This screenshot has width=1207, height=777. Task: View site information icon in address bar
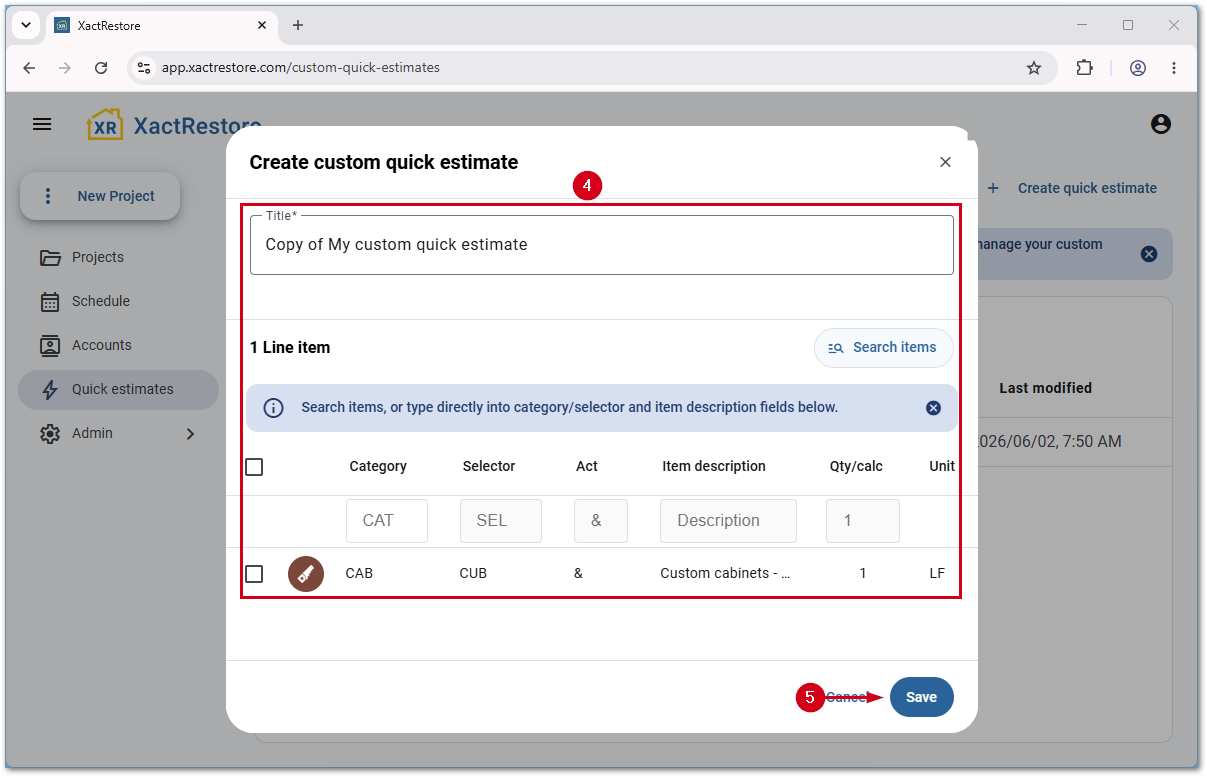click(x=144, y=68)
